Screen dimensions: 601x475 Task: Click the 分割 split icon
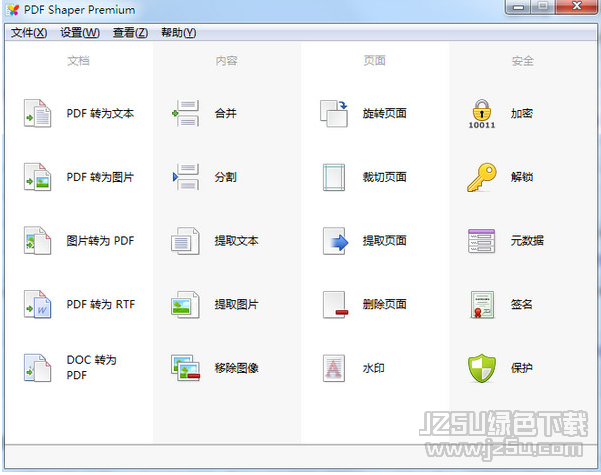tap(186, 177)
